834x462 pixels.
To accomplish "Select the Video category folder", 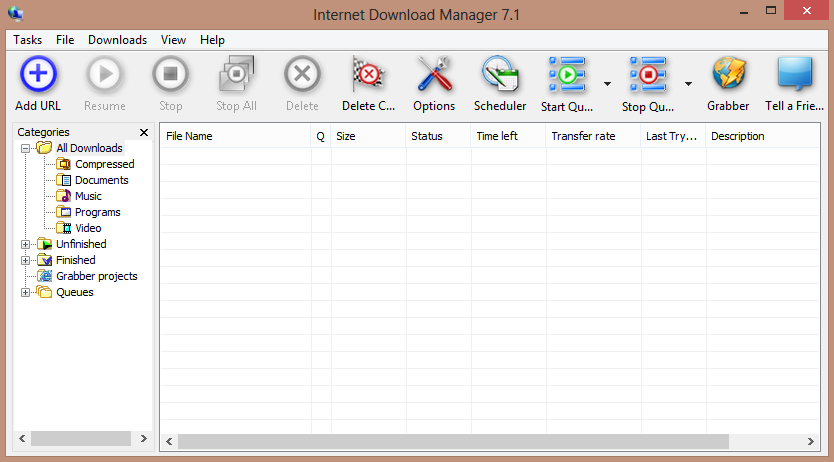I will 79,228.
